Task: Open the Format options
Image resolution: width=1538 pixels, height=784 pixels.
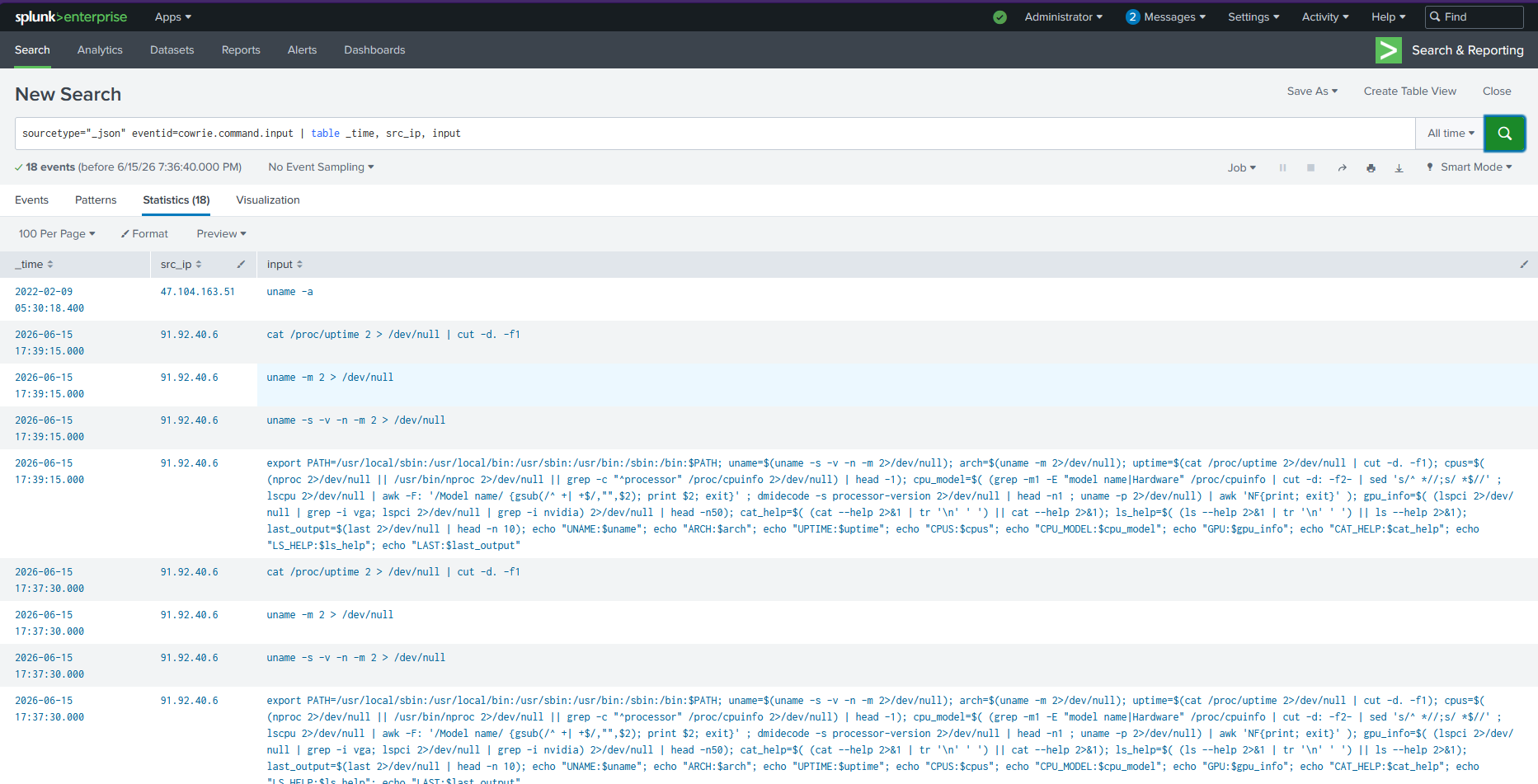Action: pos(144,234)
